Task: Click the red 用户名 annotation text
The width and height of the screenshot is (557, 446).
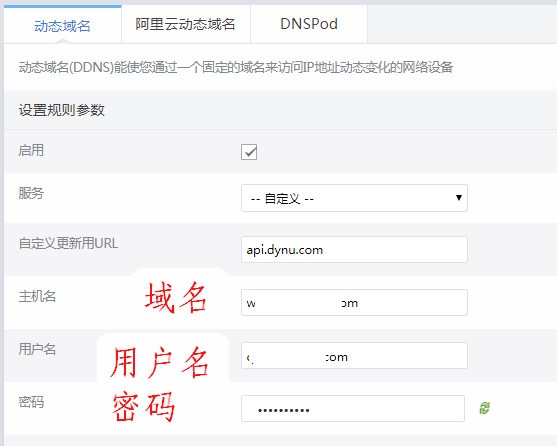Action: click(x=159, y=362)
